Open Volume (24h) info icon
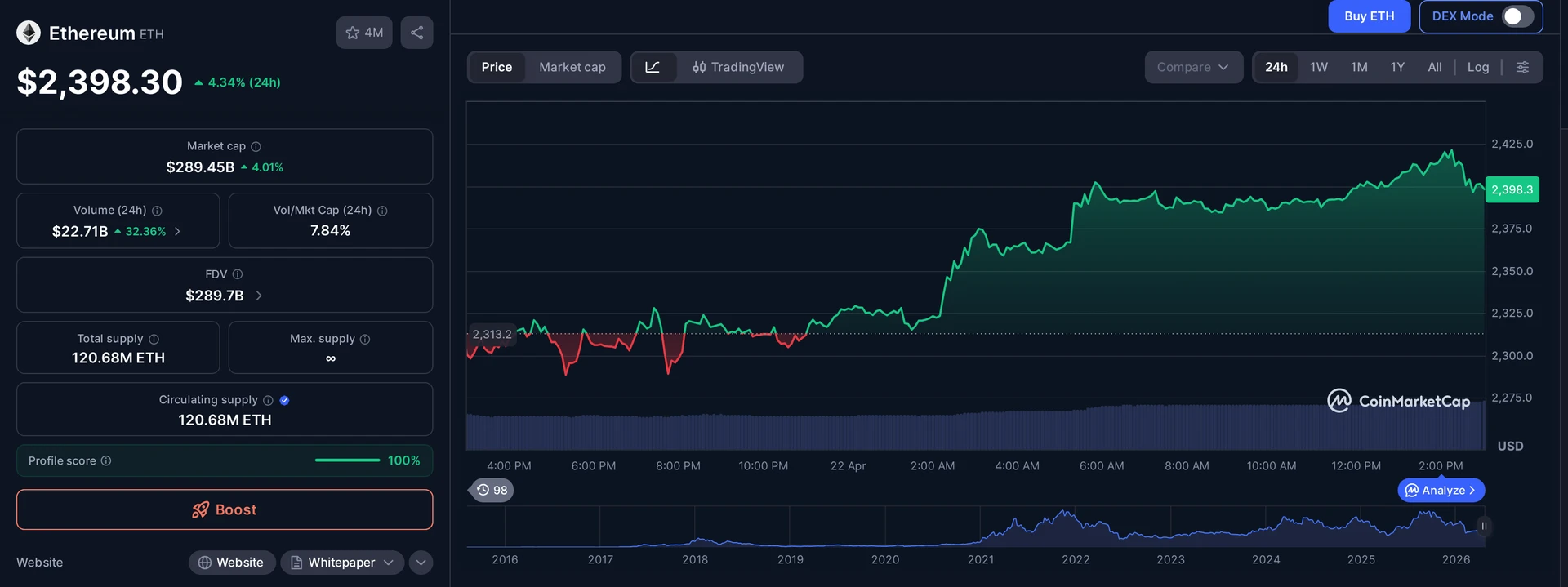1568x587 pixels. [x=157, y=211]
